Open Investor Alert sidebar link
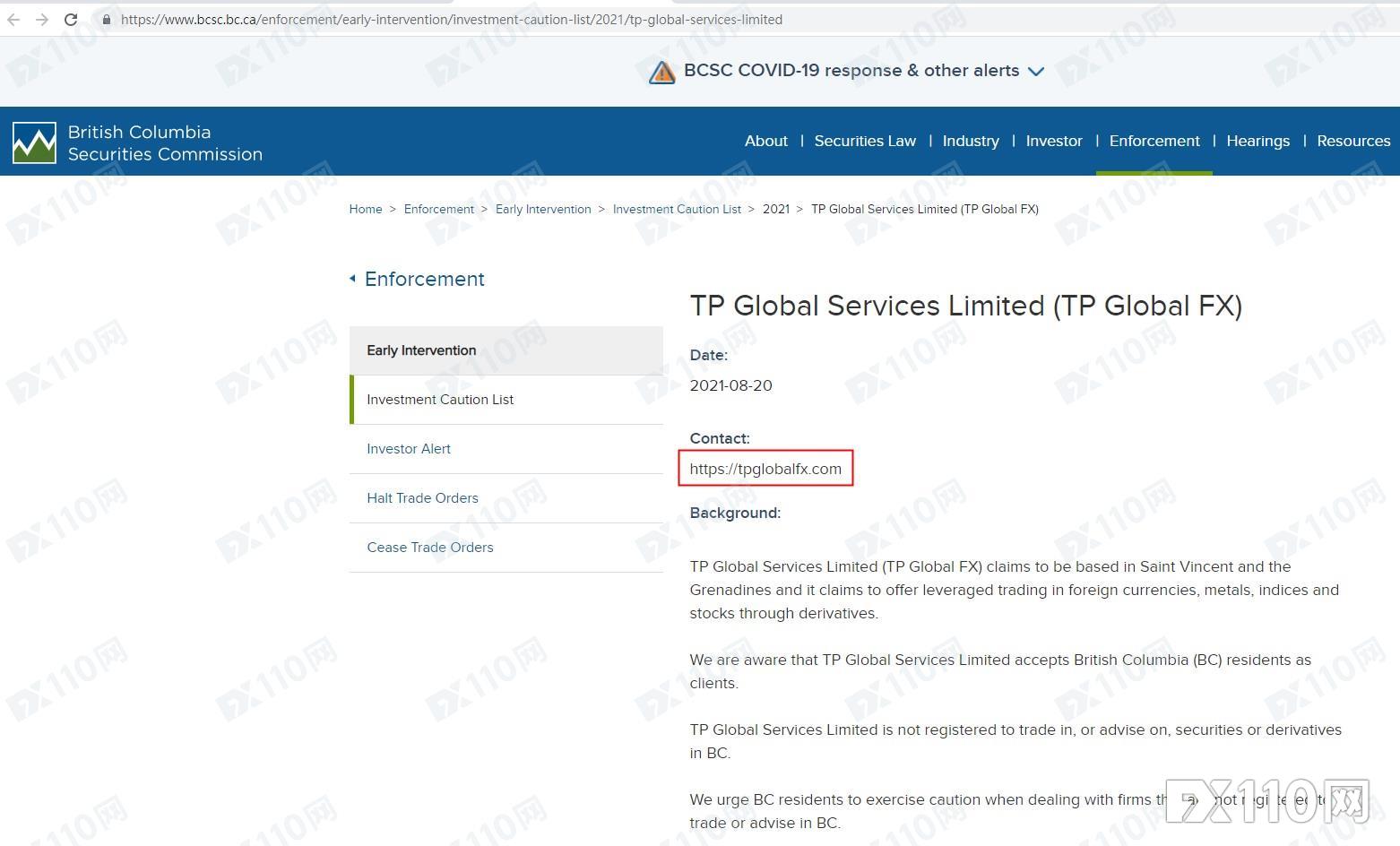 [x=409, y=449]
